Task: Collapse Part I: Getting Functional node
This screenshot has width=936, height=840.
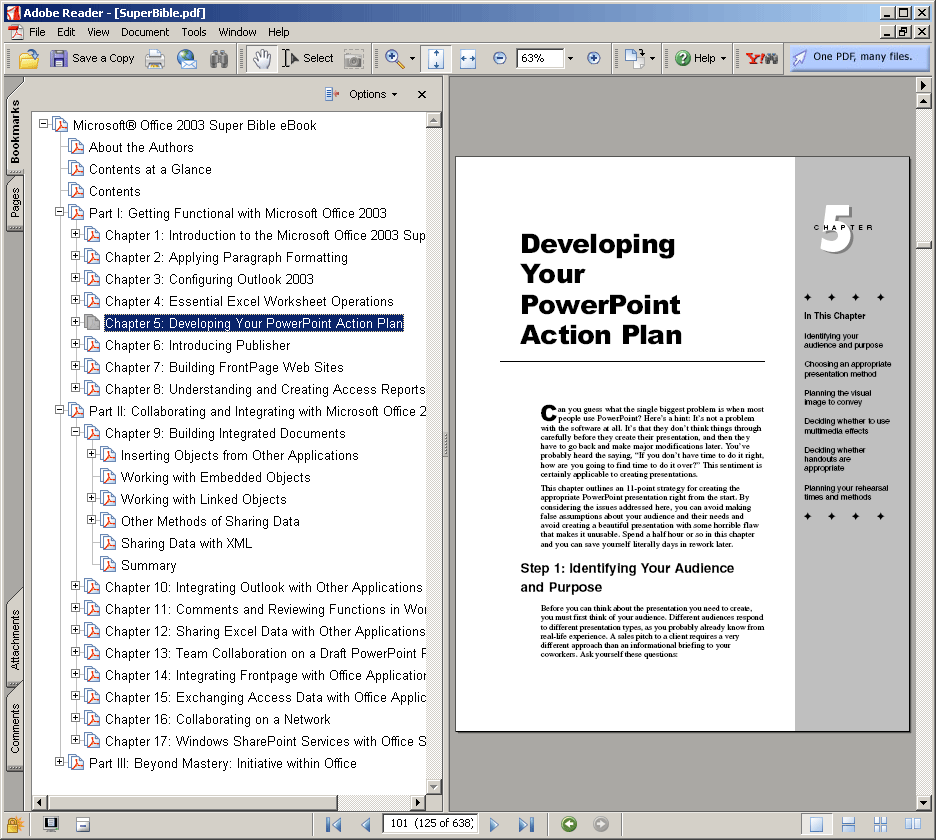Action: click(59, 212)
